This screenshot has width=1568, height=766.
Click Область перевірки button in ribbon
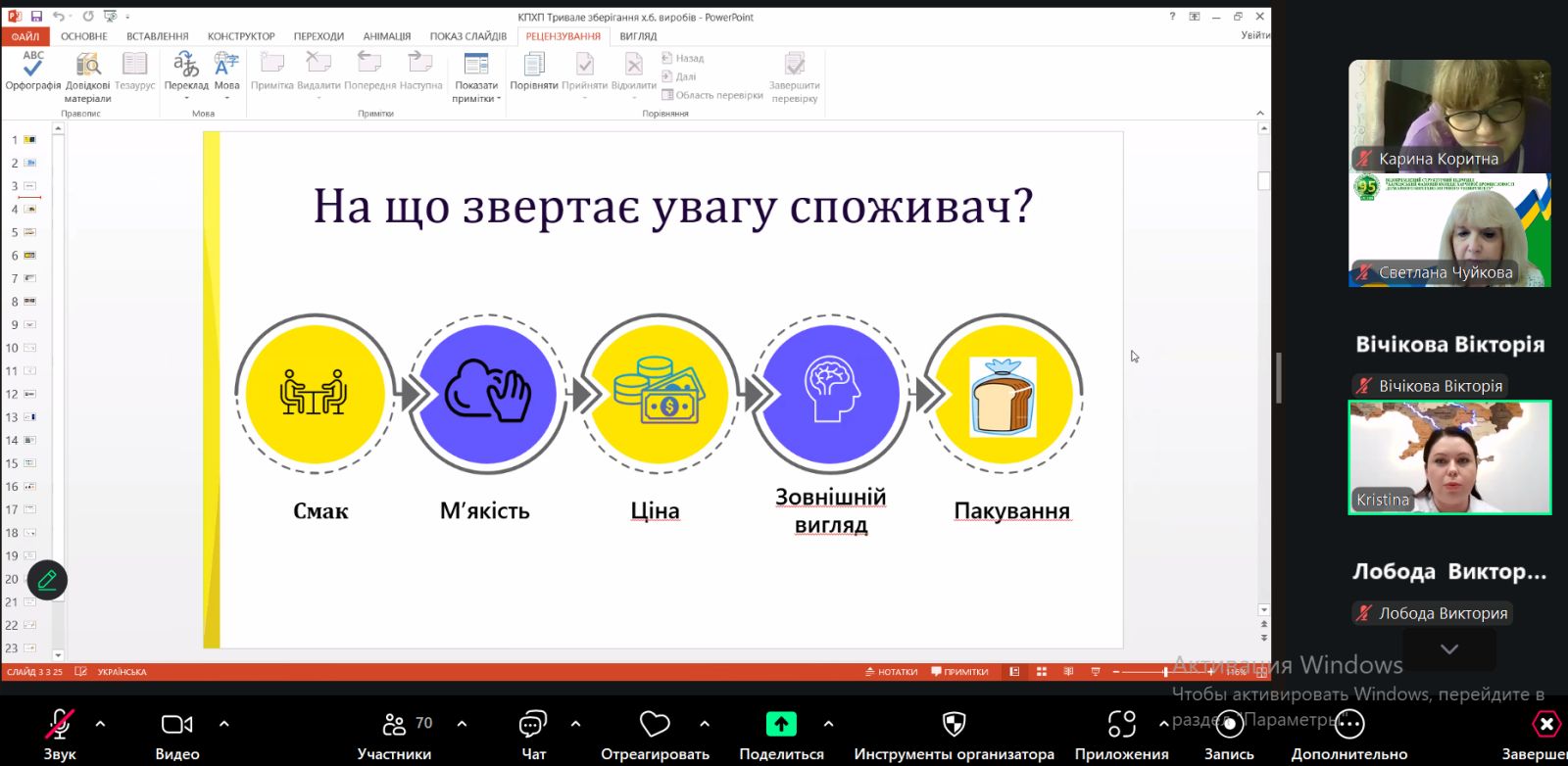[712, 95]
